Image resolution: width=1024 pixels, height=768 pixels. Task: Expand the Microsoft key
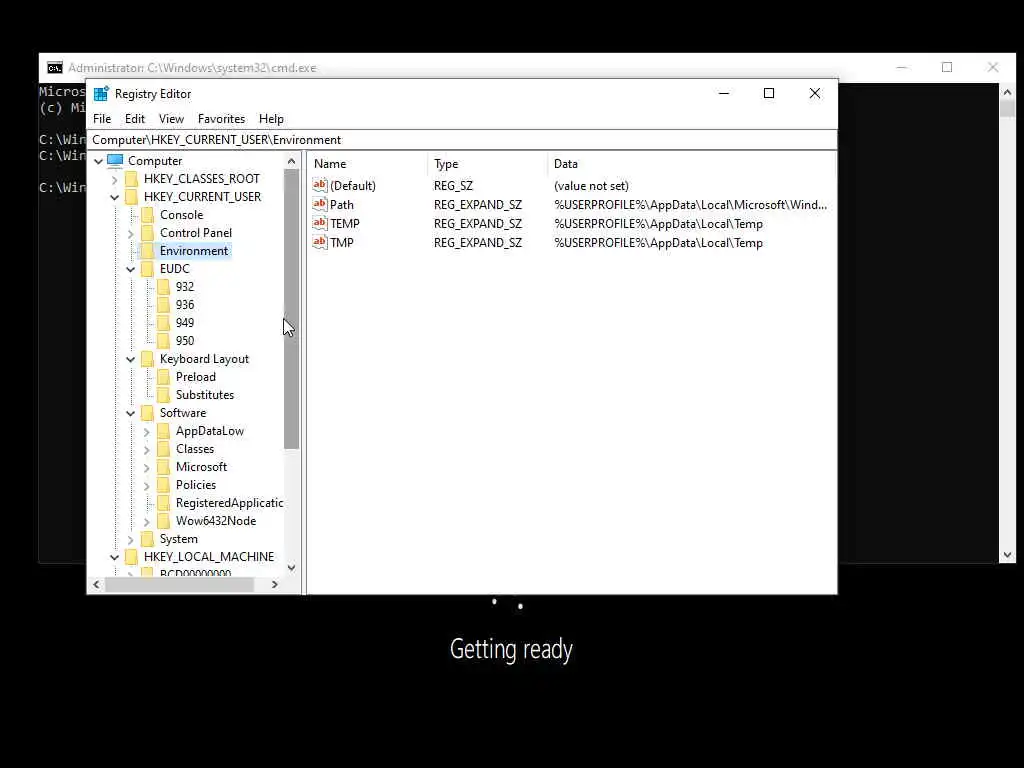[x=146, y=468]
